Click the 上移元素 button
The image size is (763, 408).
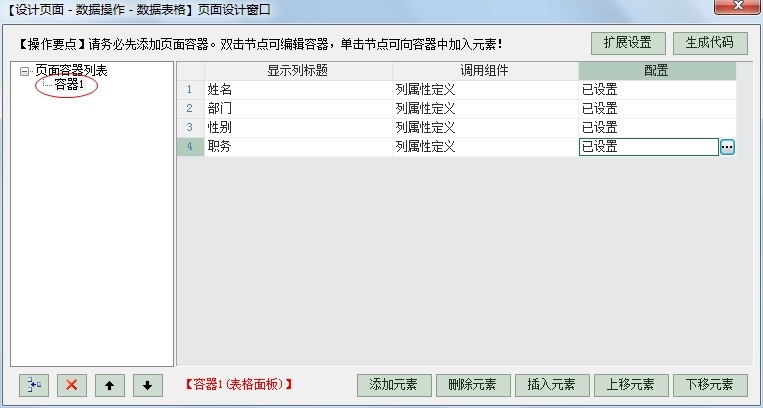631,385
